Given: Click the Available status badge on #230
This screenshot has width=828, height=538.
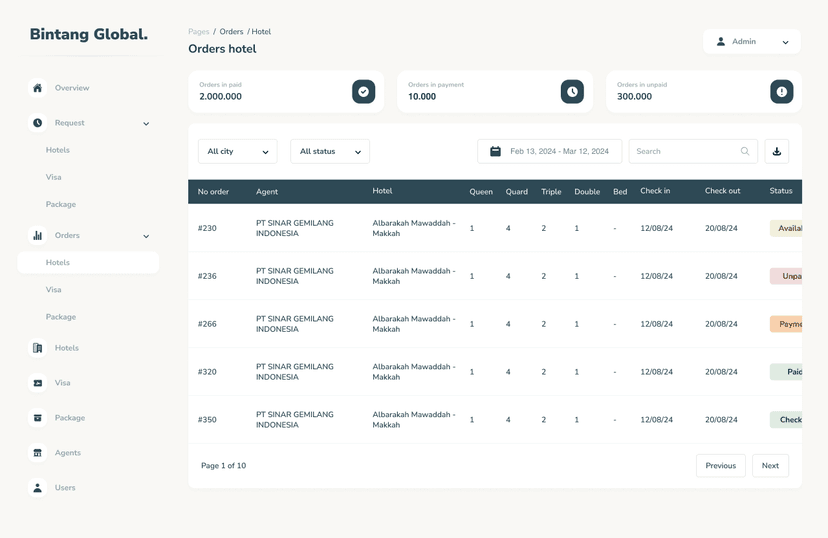Looking at the screenshot, I should 786,228.
